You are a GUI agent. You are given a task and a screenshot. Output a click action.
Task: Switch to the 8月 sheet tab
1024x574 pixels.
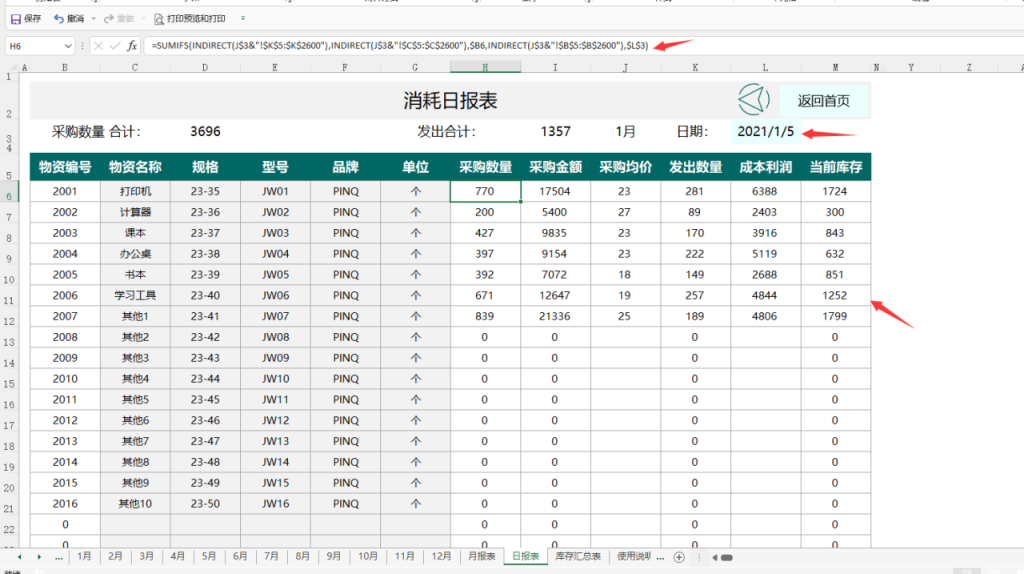(x=302, y=556)
